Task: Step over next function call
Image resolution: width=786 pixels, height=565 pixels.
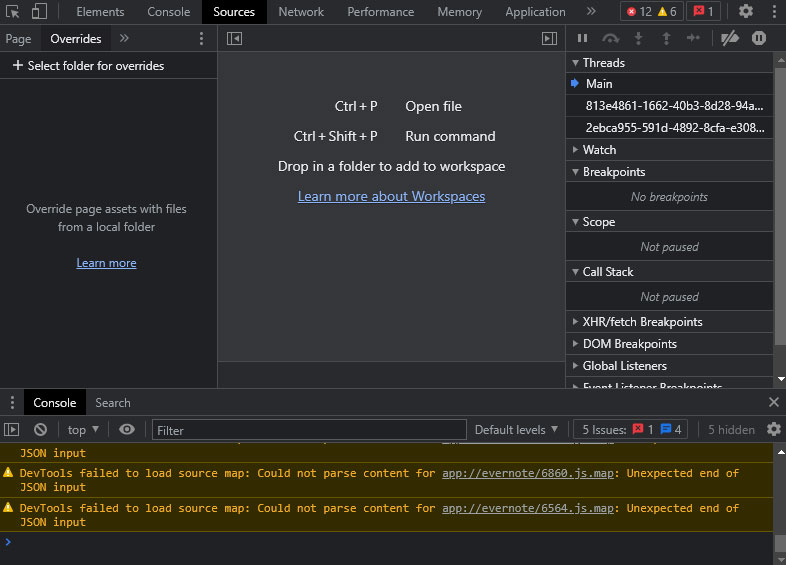Action: point(611,38)
